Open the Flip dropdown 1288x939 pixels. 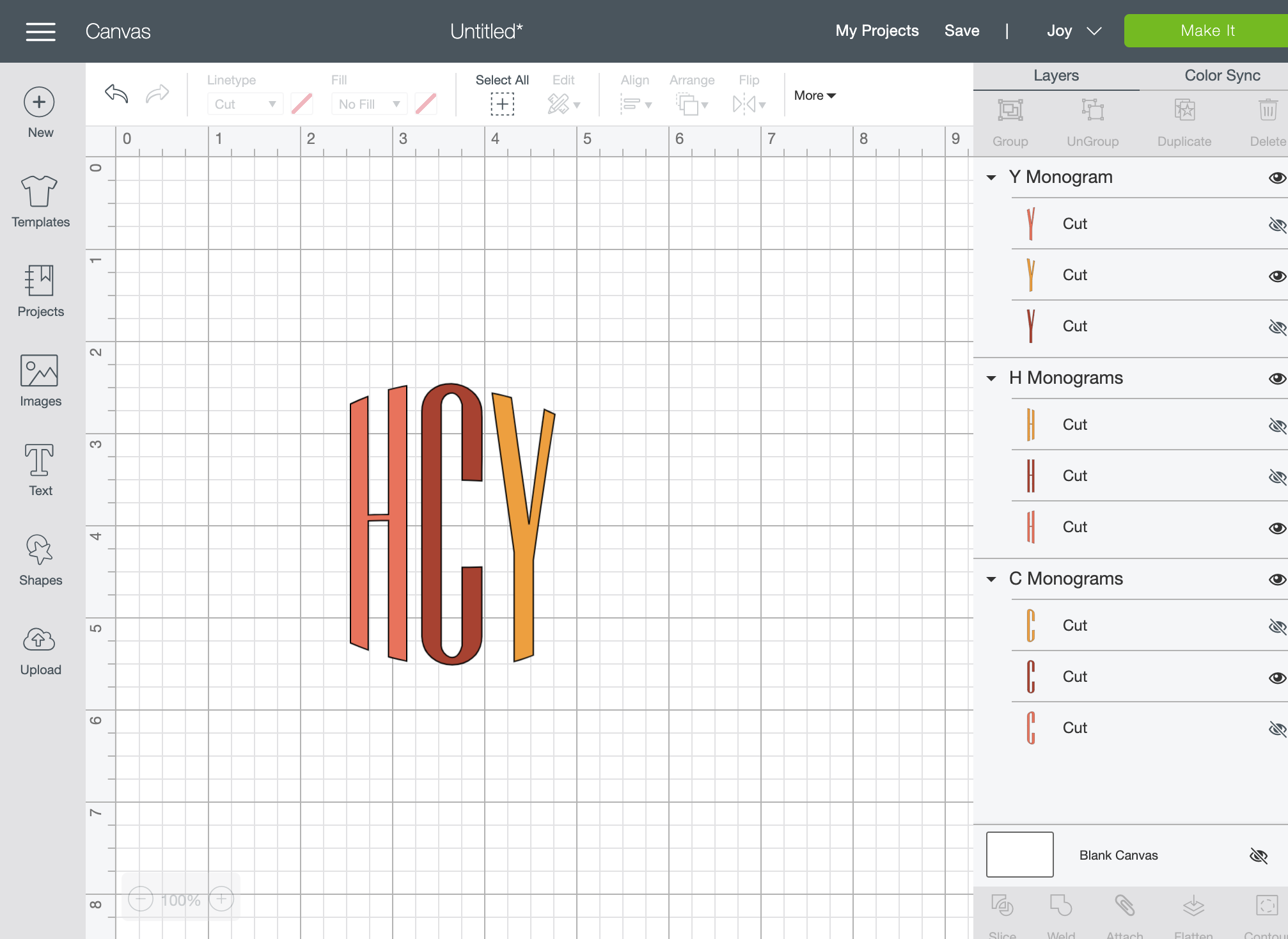(x=749, y=104)
